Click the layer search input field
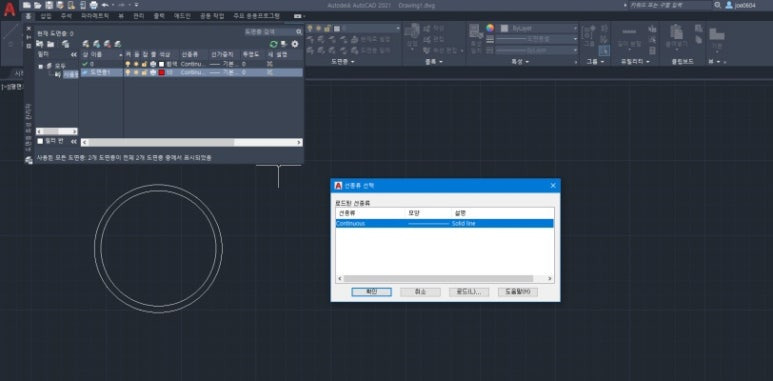This screenshot has width=773, height=381. (x=270, y=32)
